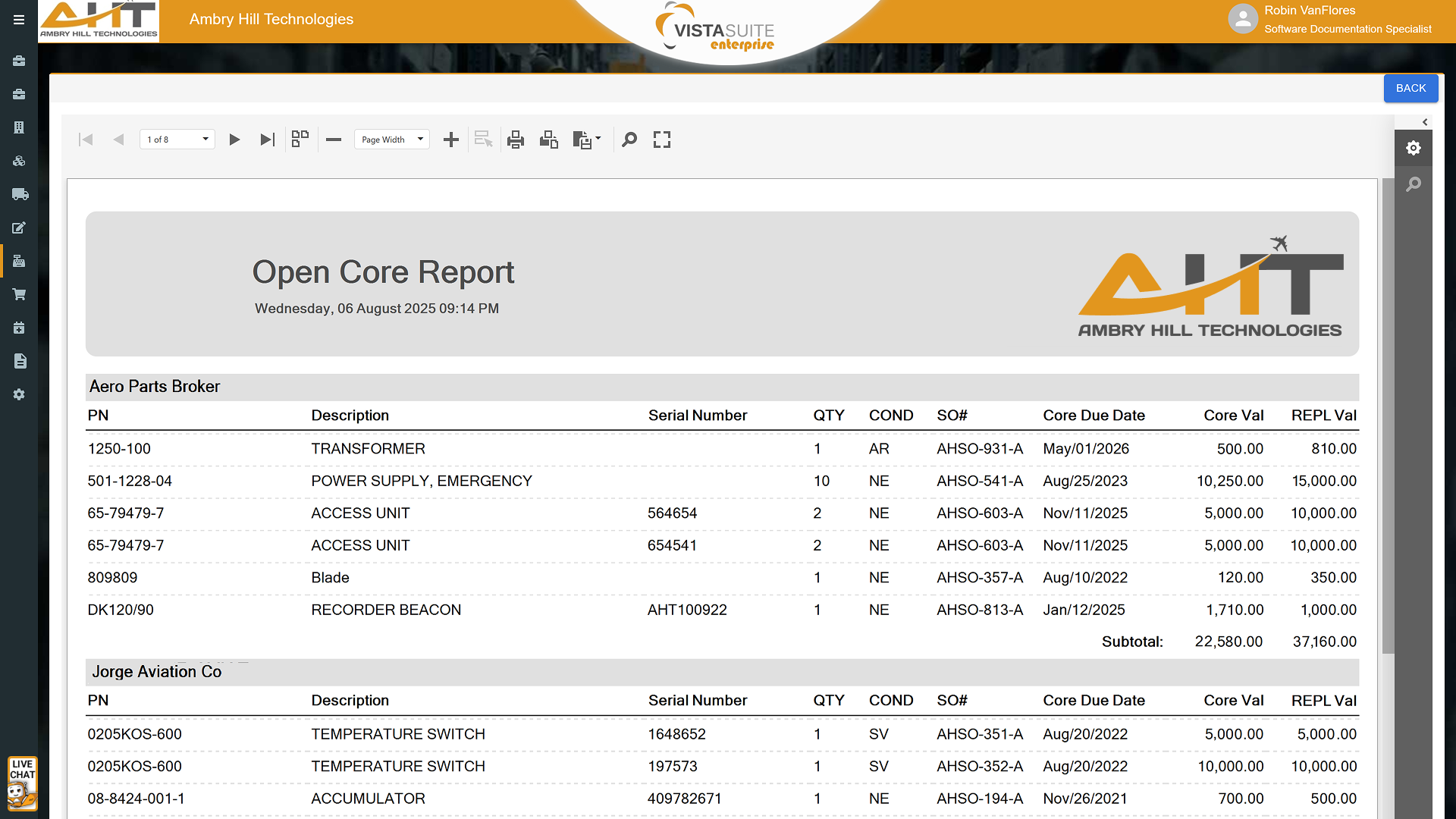Expand Page Width zoom dropdown
Image resolution: width=1456 pixels, height=819 pixels.
pos(392,140)
